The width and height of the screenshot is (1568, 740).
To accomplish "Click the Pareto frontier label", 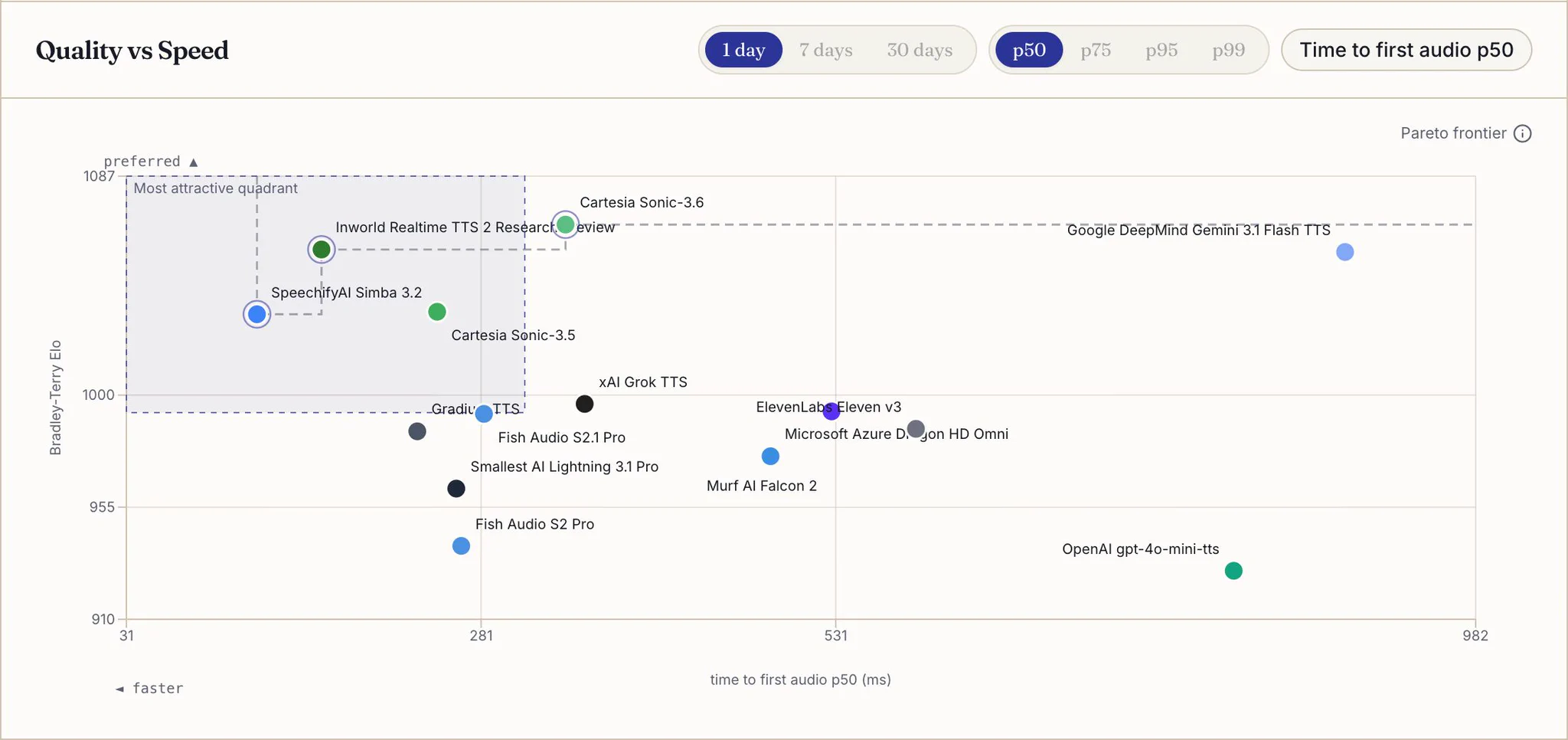I will (x=1453, y=133).
